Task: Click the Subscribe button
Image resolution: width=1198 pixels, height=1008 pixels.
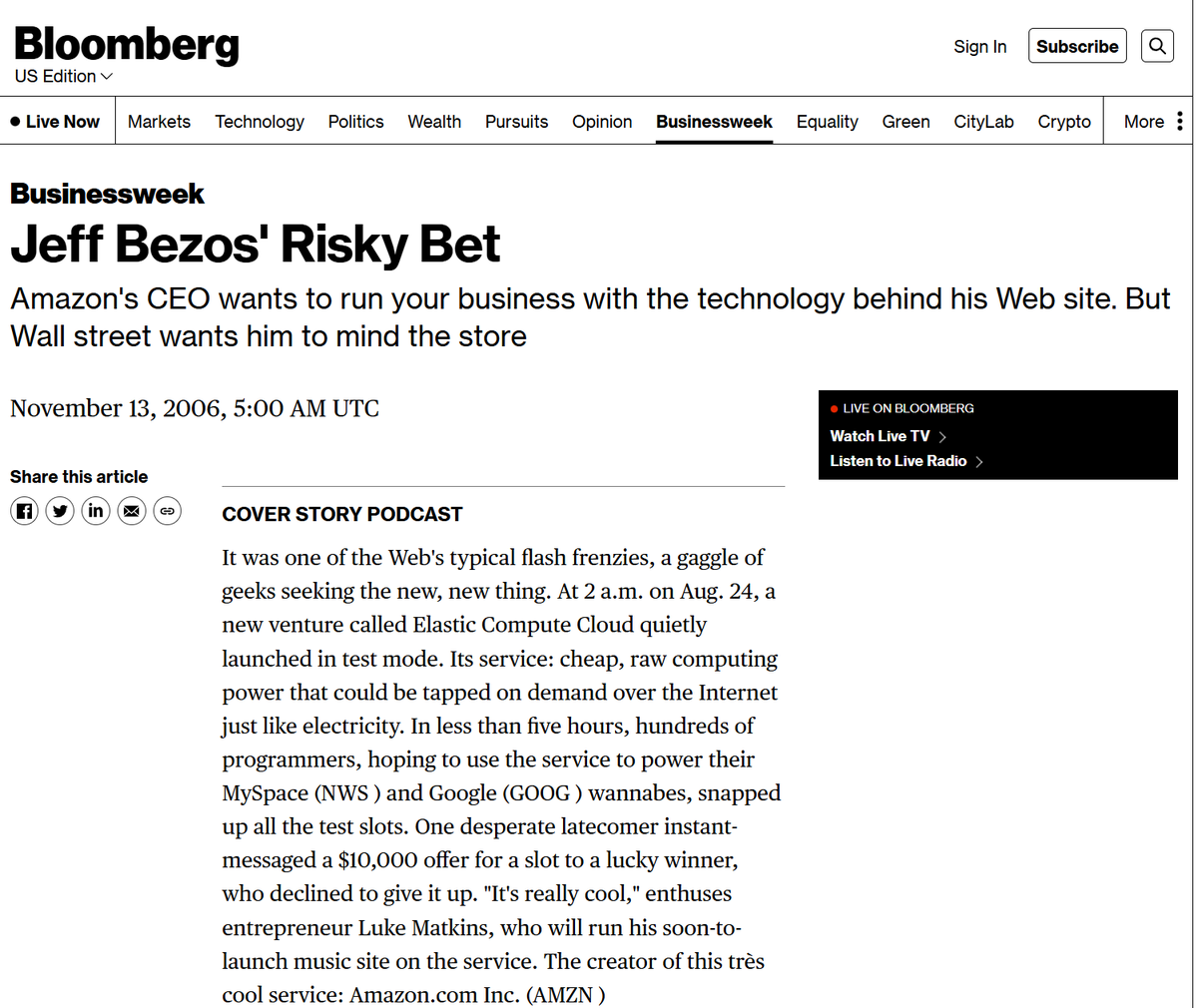Action: pos(1077,46)
